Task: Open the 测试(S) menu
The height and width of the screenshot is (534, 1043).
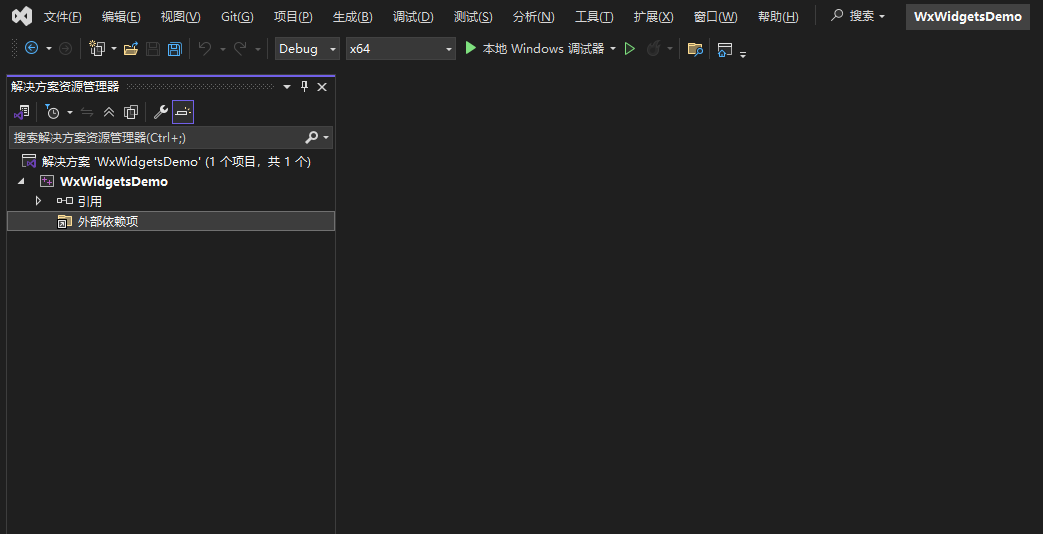Action: (473, 17)
